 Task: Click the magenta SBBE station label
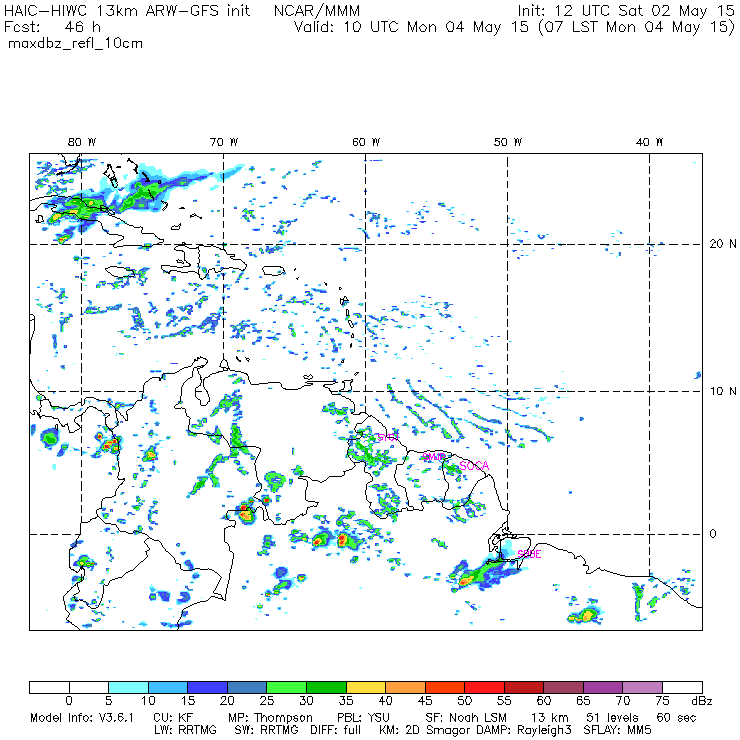point(529,554)
